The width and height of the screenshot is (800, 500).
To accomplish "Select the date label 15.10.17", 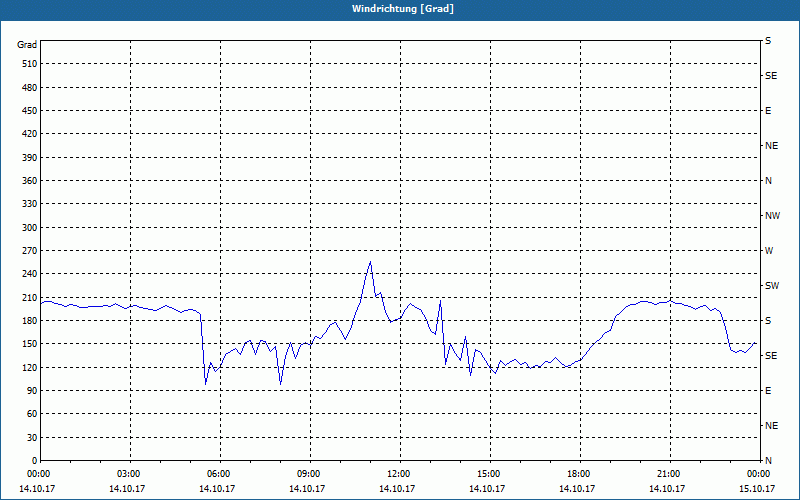I will tap(757, 488).
